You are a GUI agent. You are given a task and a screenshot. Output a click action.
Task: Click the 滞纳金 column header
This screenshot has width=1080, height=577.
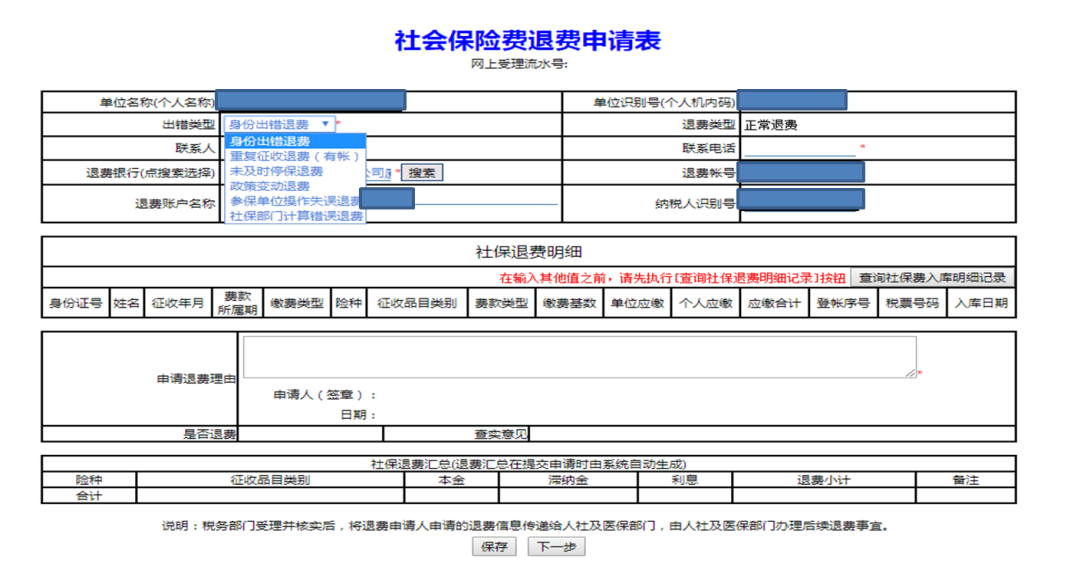(568, 479)
